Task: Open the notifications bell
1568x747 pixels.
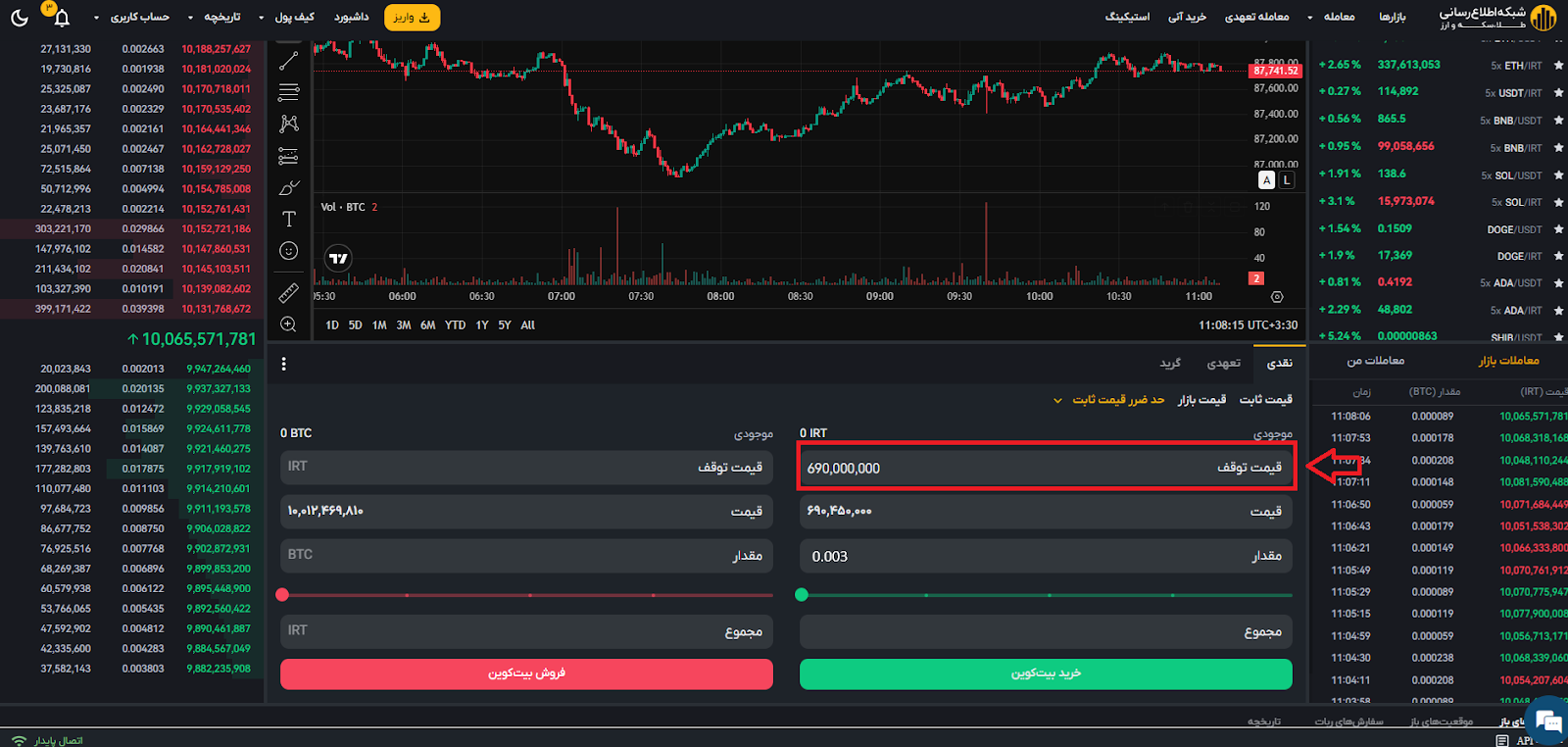Action: [x=61, y=18]
